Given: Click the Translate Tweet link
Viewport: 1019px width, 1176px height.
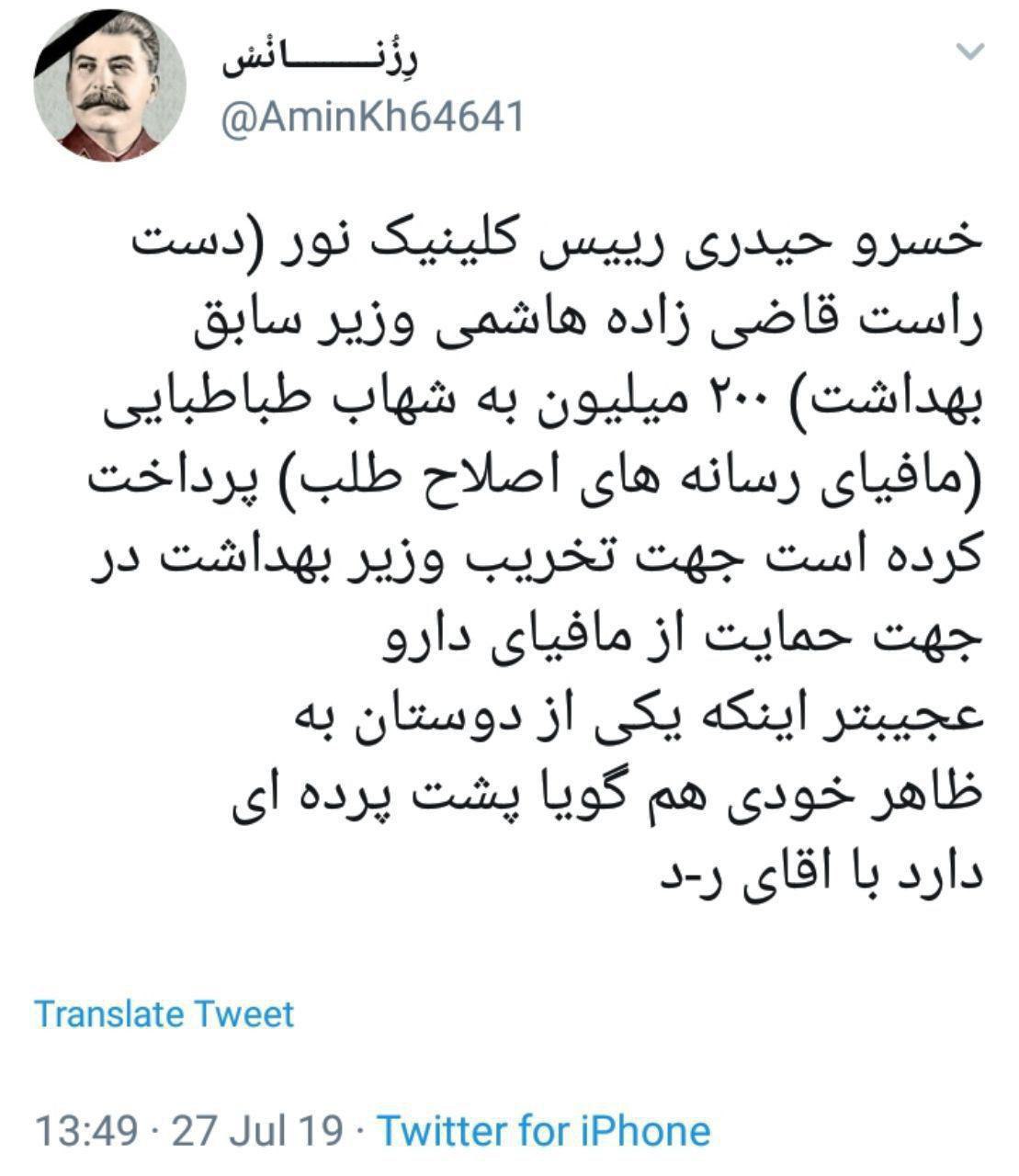Looking at the screenshot, I should coord(164,1013).
